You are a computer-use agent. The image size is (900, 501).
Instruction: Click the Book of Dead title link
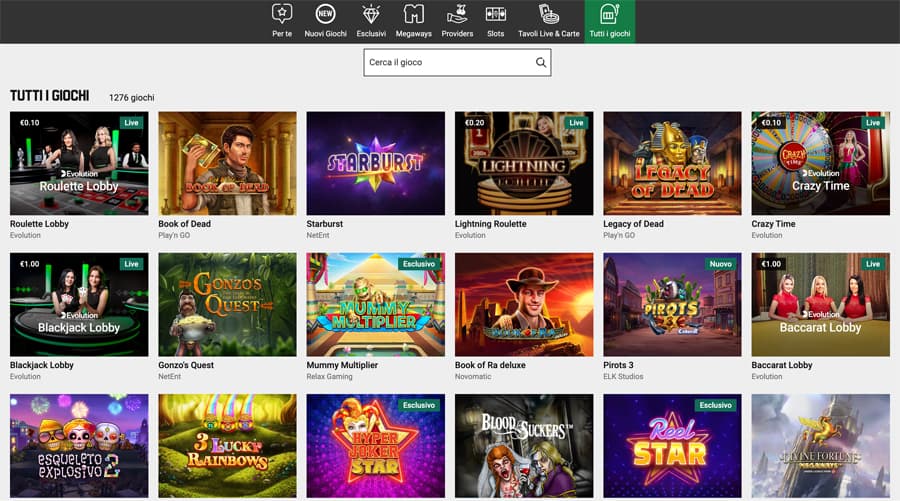coord(184,224)
